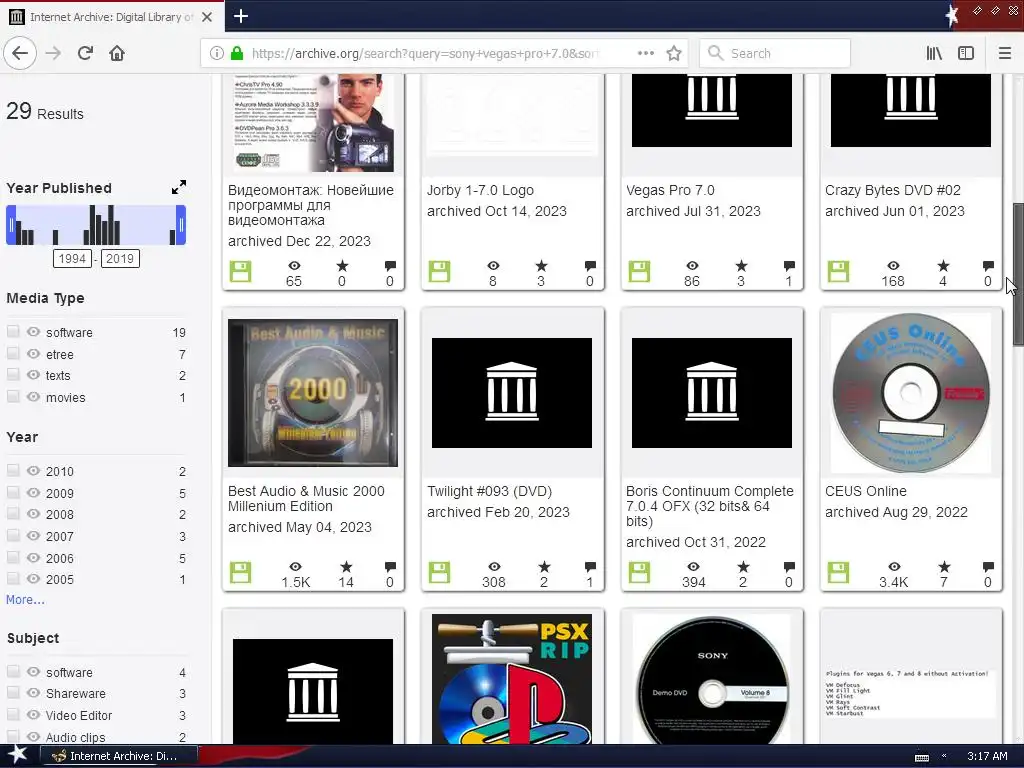This screenshot has width=1024, height=768.
Task: Click the reviews bubble on Vegas Pro 7.0
Action: point(789,266)
